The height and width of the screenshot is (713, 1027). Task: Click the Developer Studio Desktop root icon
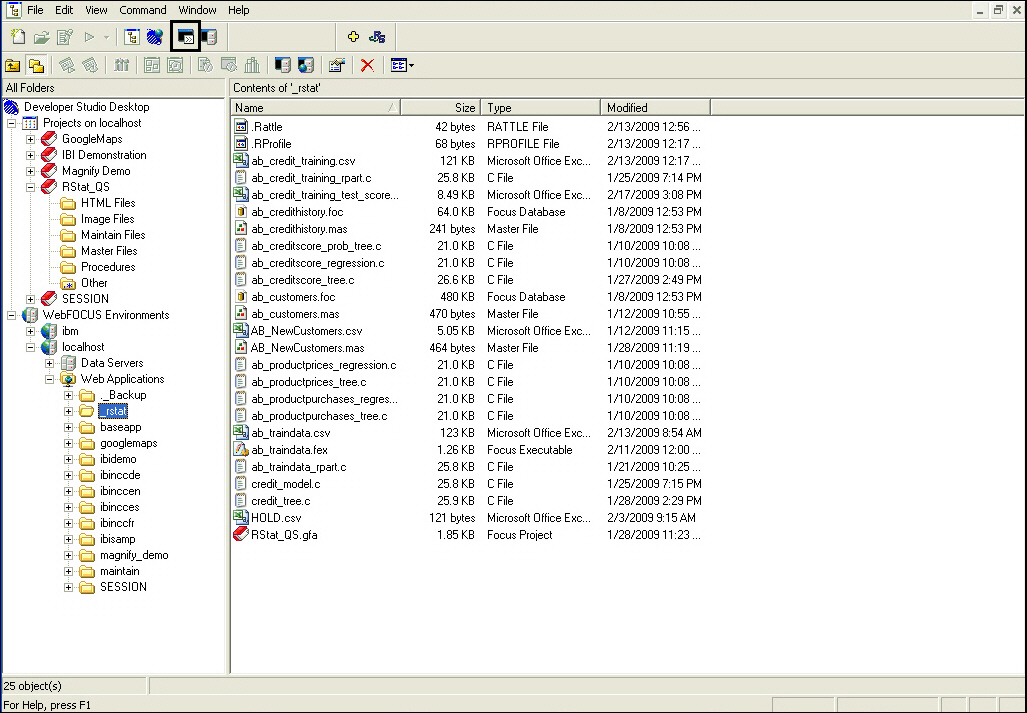pyautogui.click(x=12, y=107)
